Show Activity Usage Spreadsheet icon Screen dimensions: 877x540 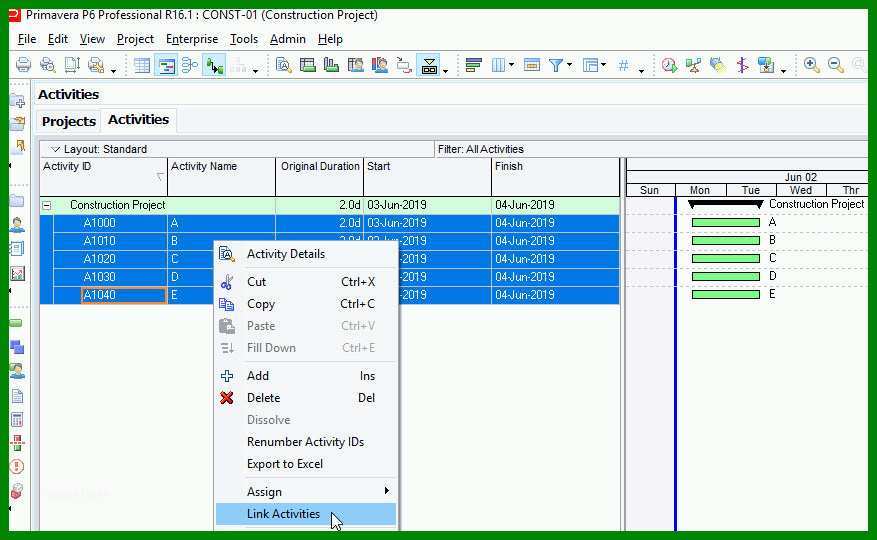[308, 65]
